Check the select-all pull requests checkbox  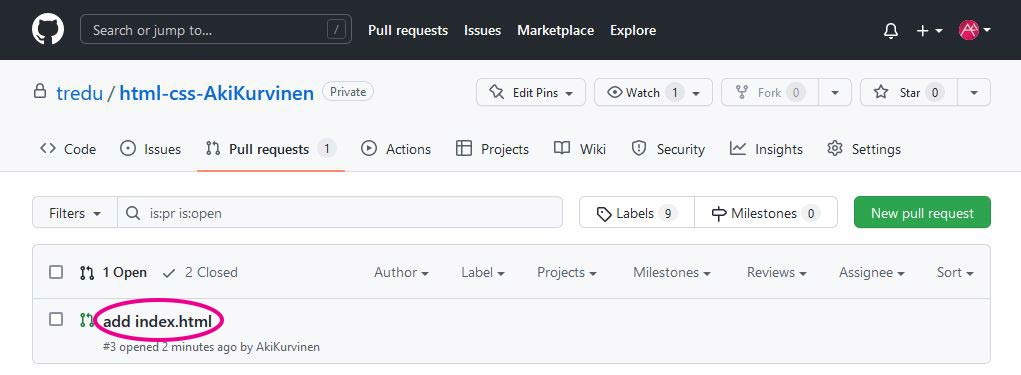[56, 272]
